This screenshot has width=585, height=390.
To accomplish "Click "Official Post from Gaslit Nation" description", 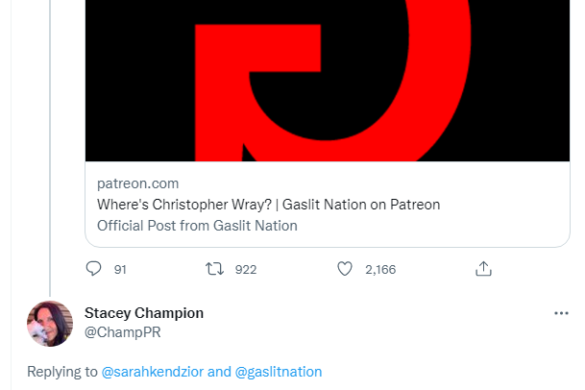I will 197,226.
